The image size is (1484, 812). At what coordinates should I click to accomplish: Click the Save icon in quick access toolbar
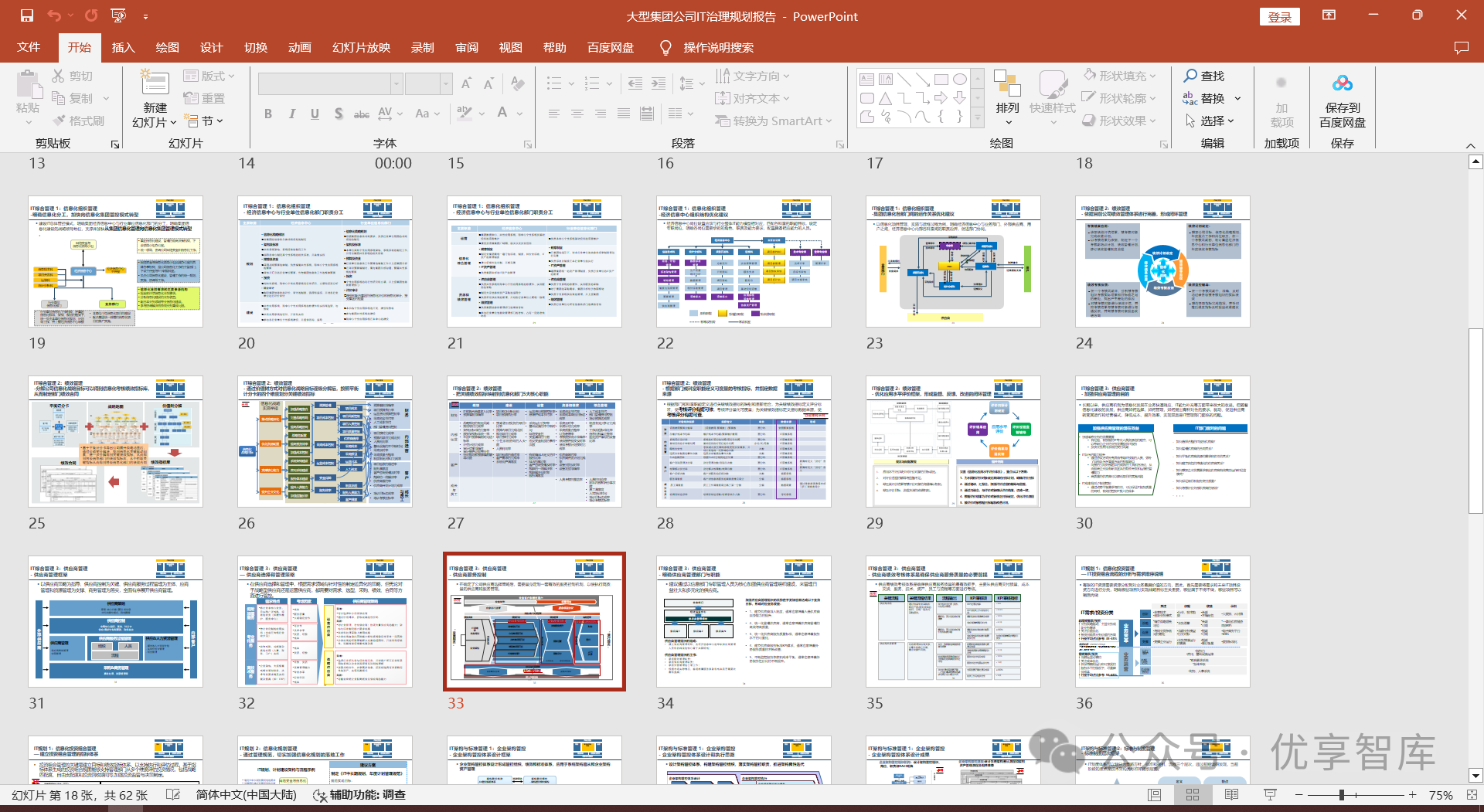(x=27, y=15)
